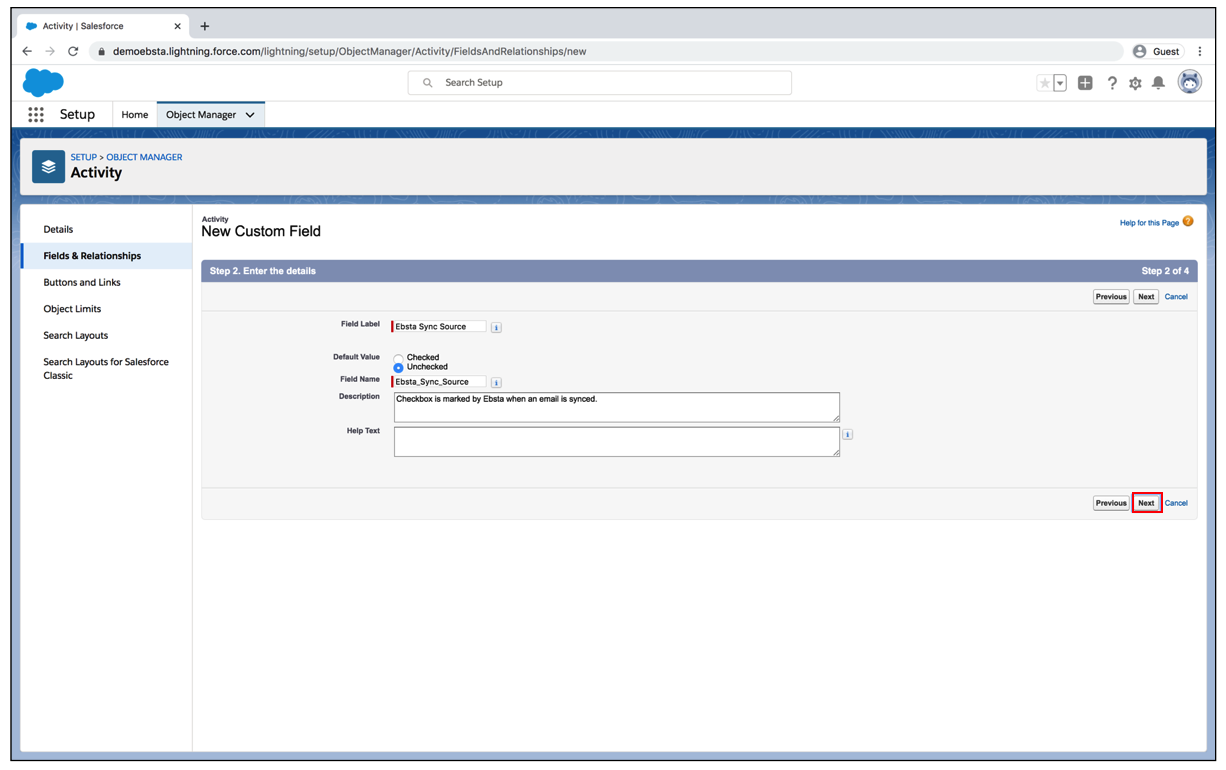
Task: Select the Unchecked default value radio button
Action: point(398,368)
